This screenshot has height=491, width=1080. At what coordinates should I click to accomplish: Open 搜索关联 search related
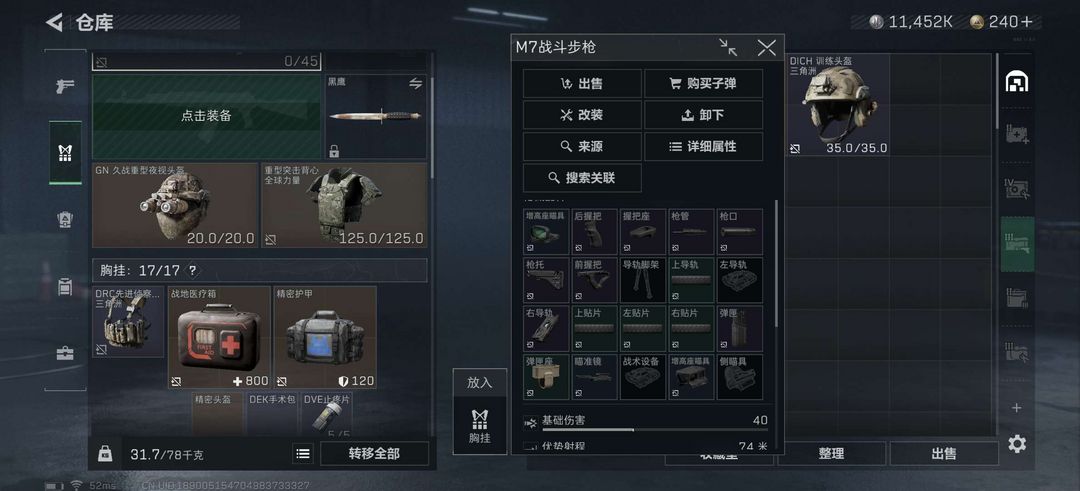tap(582, 178)
